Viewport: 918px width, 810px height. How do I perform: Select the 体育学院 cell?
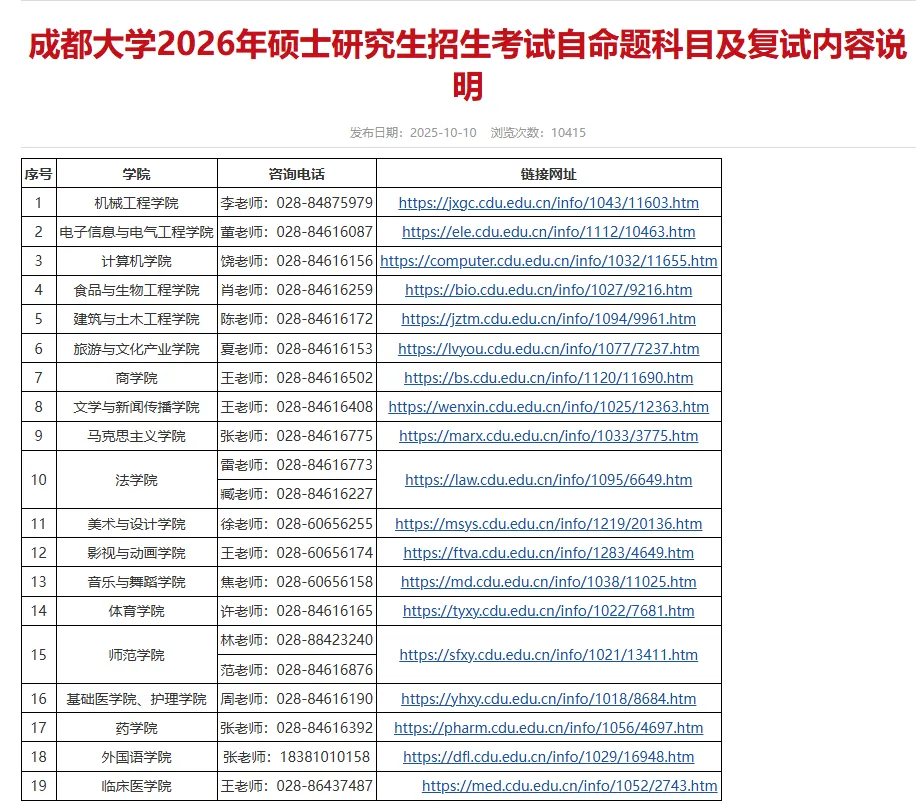point(136,611)
